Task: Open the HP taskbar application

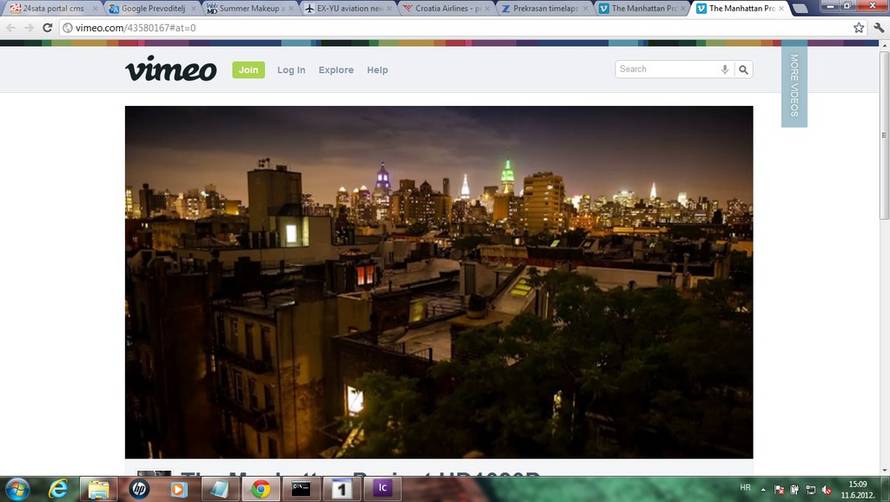Action: click(138, 489)
